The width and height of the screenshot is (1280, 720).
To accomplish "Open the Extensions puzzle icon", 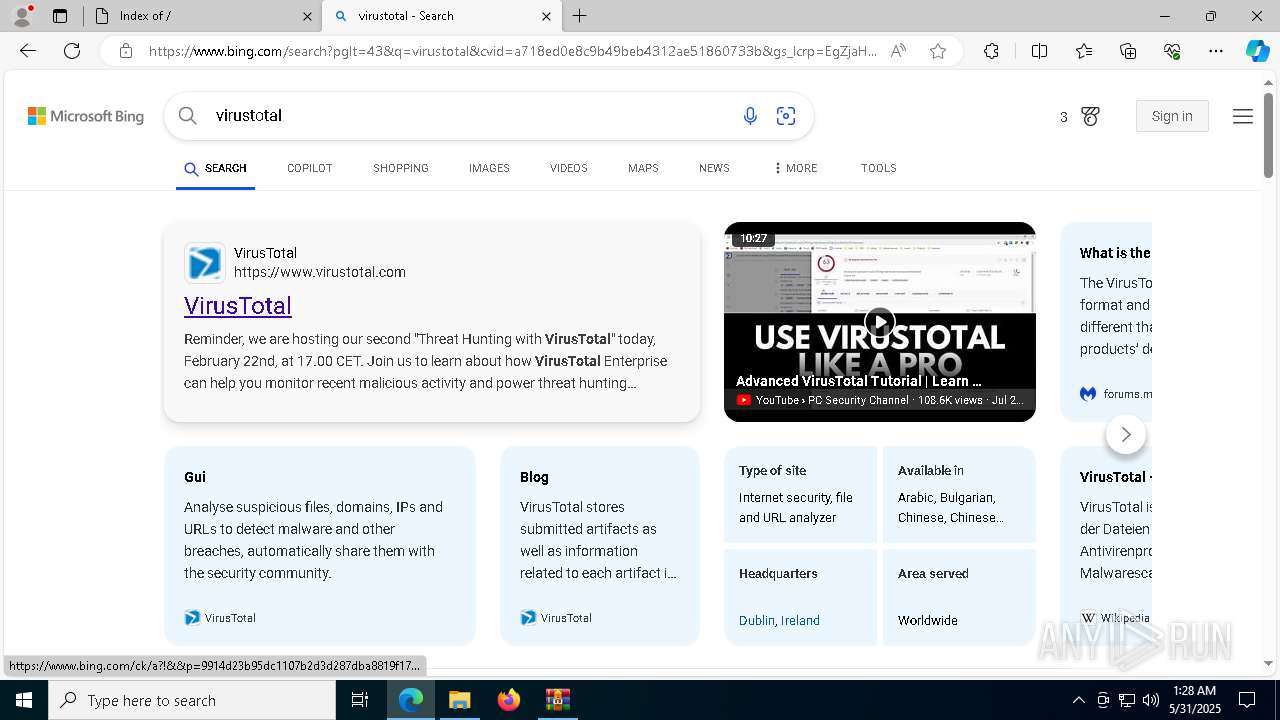I will (x=991, y=51).
